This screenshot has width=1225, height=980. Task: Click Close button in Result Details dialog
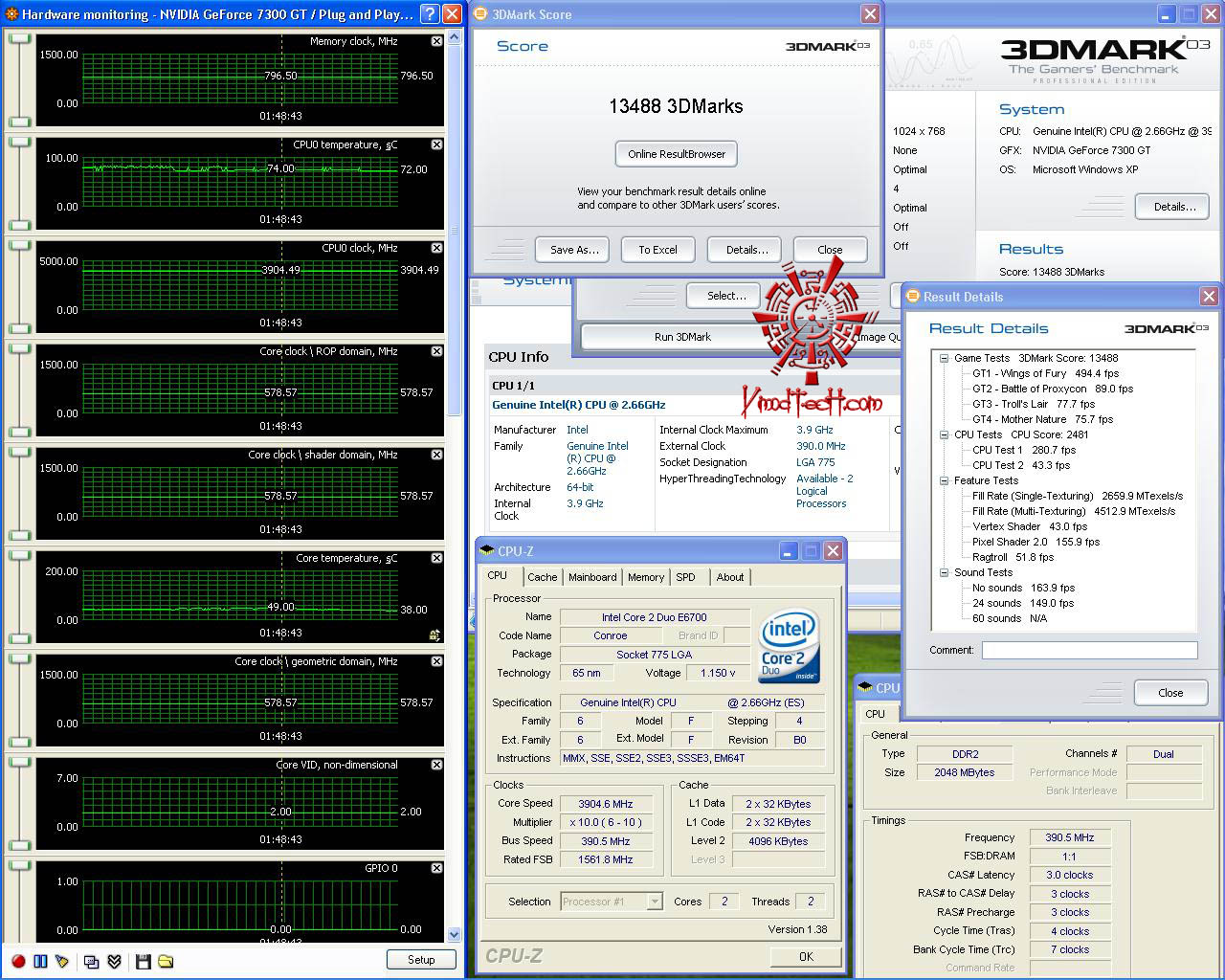pos(1170,693)
